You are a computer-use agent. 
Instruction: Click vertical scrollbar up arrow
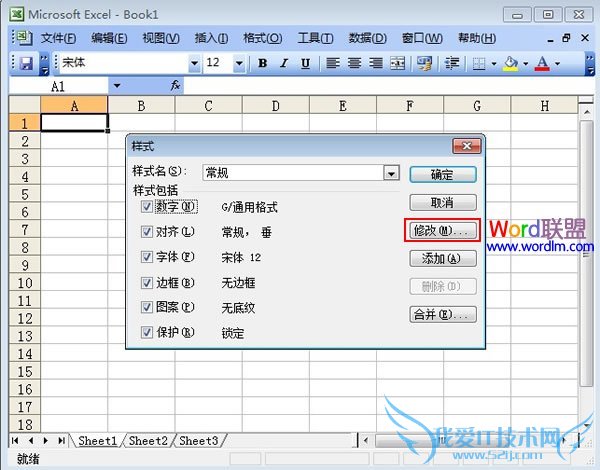point(587,112)
